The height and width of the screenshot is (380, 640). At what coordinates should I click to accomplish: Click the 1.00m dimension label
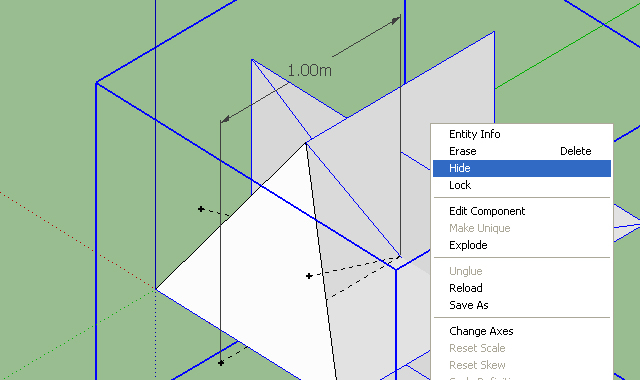click(x=309, y=71)
